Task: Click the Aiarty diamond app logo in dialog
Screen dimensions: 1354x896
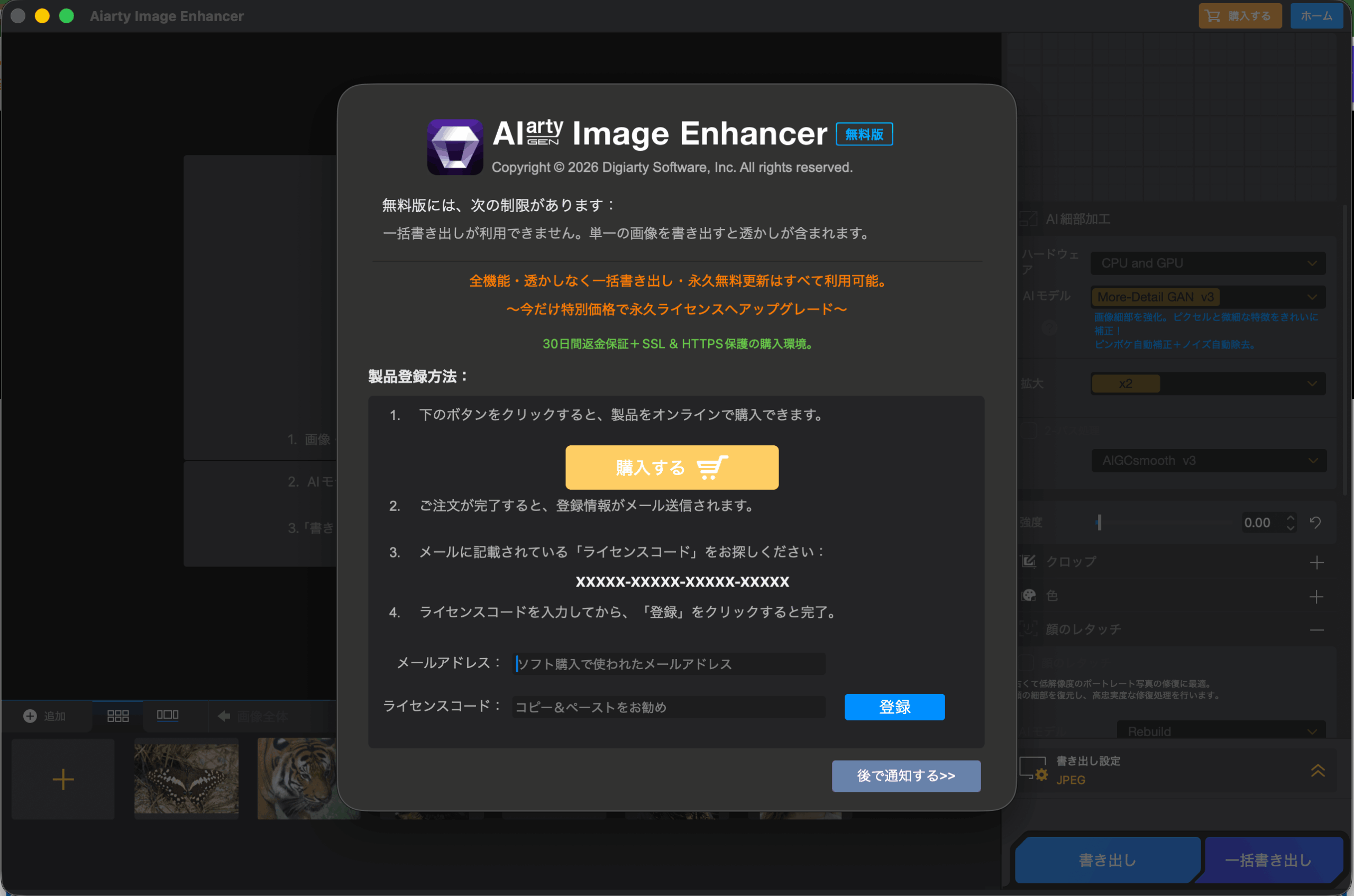Action: pyautogui.click(x=455, y=147)
